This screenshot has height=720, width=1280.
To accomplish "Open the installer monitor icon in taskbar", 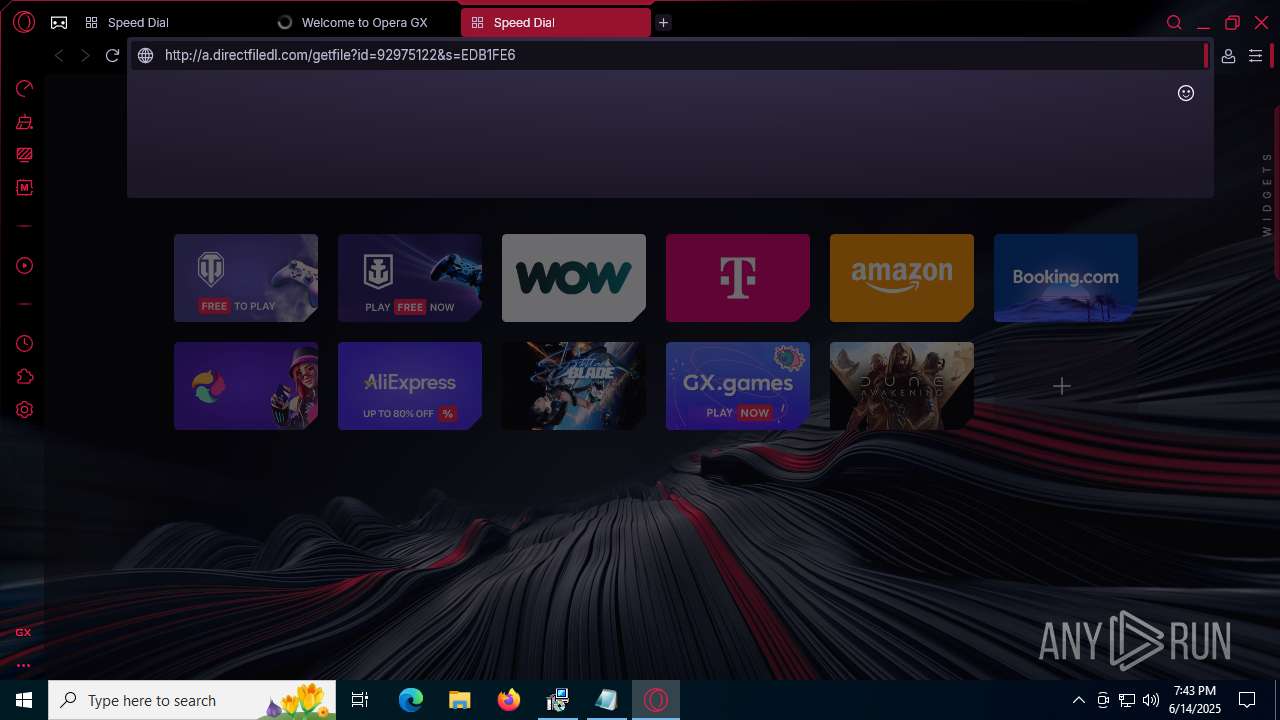I will point(558,700).
